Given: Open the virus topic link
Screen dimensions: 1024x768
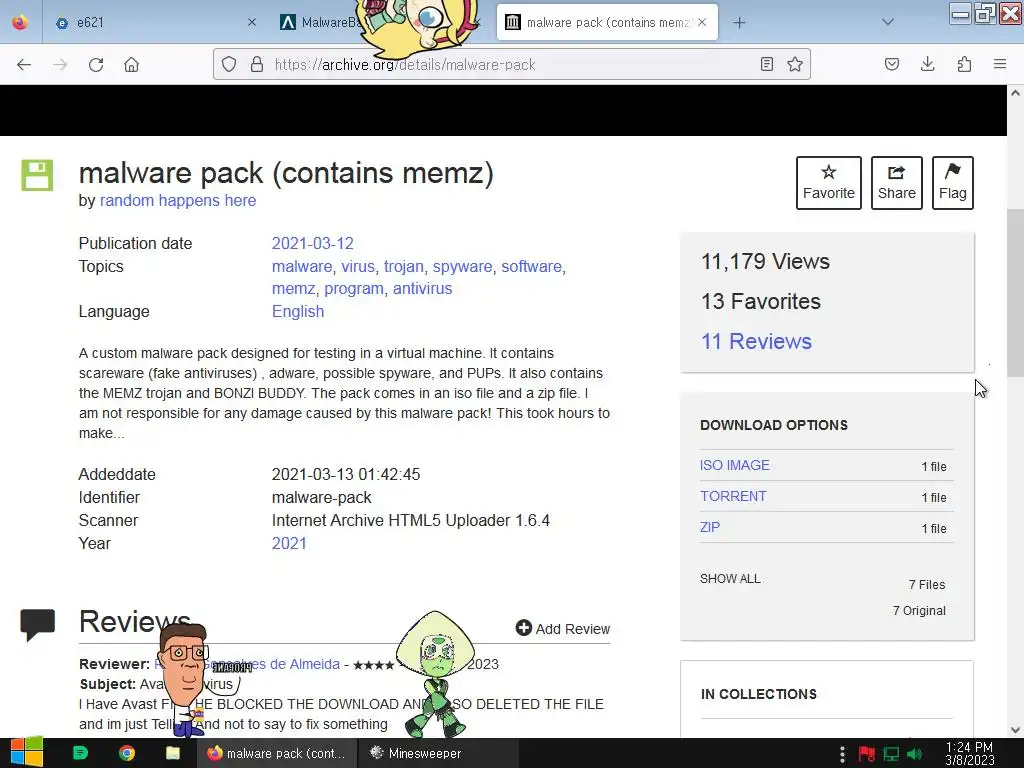Looking at the screenshot, I should pyautogui.click(x=358, y=266).
